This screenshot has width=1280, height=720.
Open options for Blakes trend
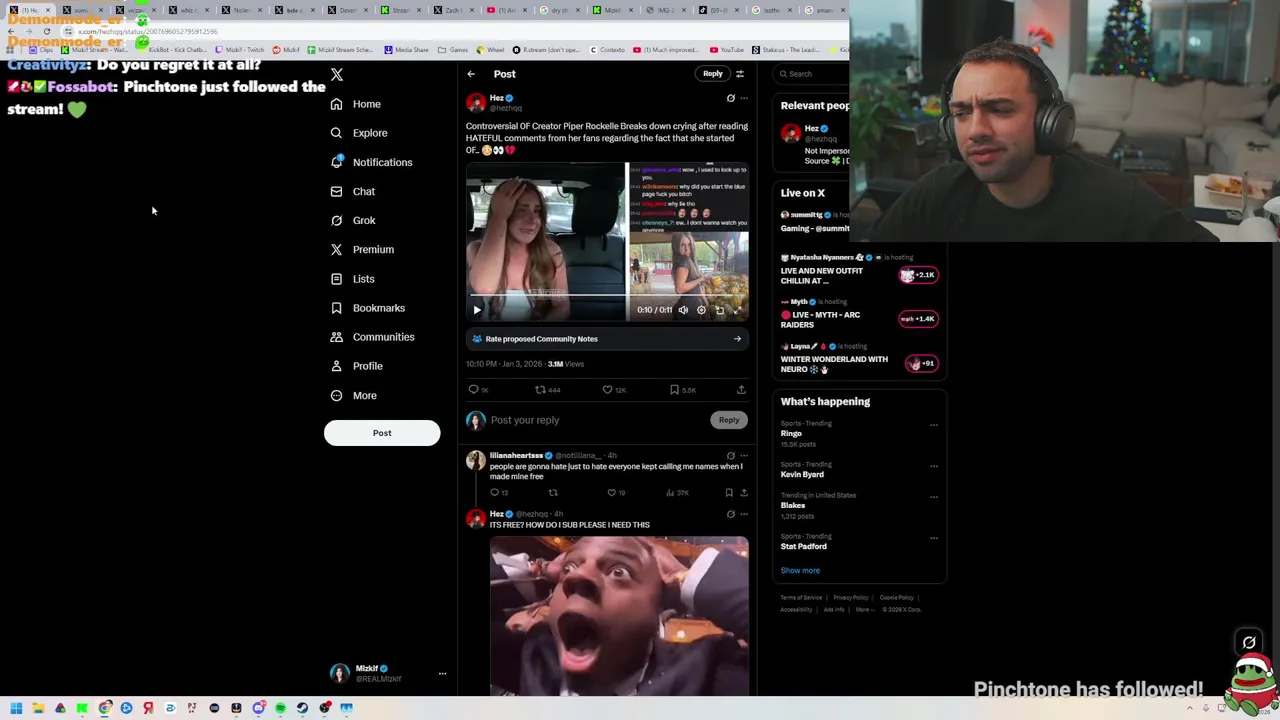click(x=934, y=497)
